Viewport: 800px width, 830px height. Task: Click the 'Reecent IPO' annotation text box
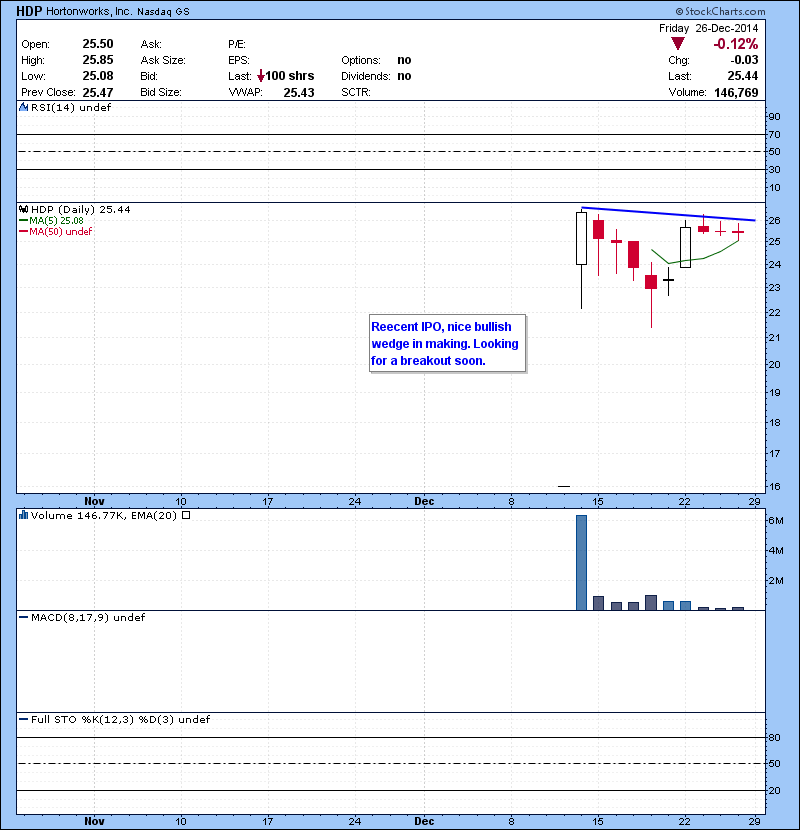coord(447,344)
